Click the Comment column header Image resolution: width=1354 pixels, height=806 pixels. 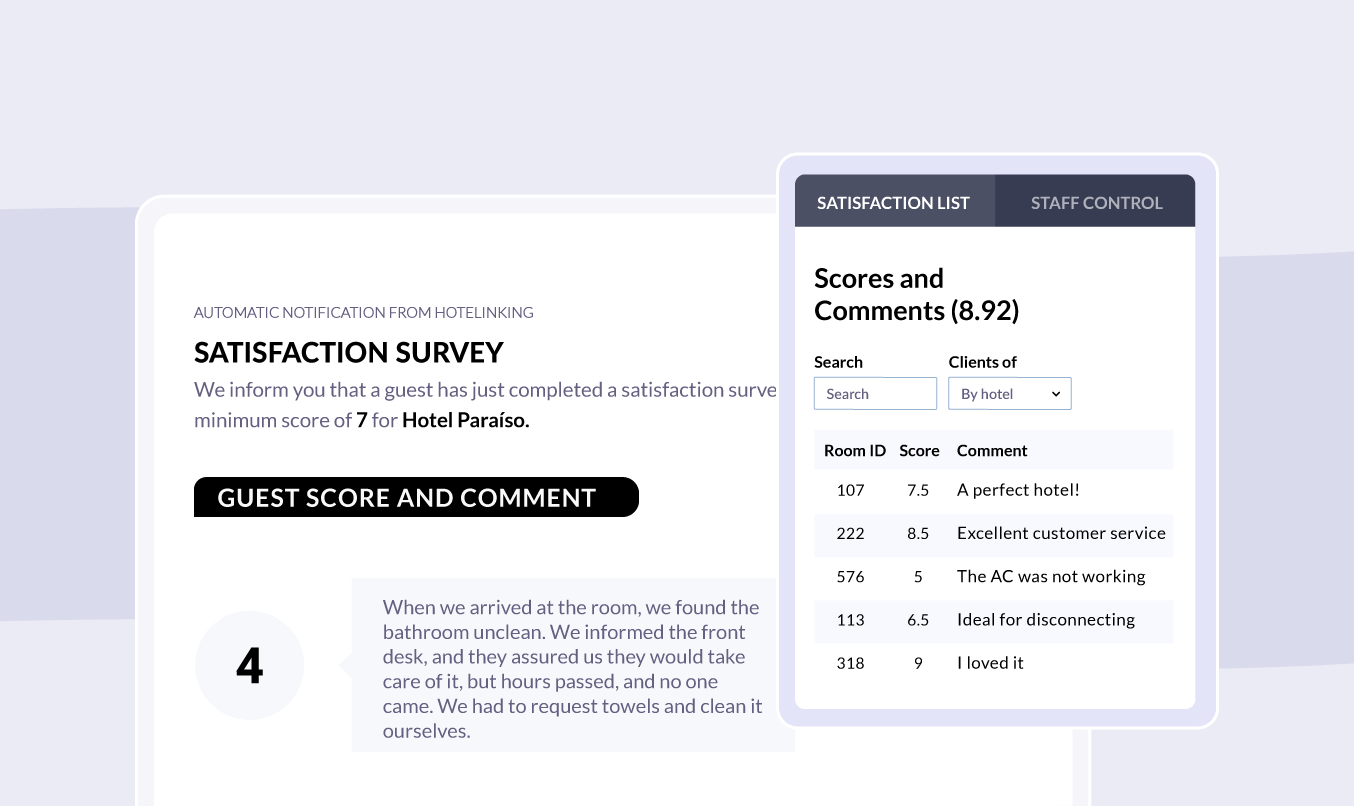click(x=992, y=450)
